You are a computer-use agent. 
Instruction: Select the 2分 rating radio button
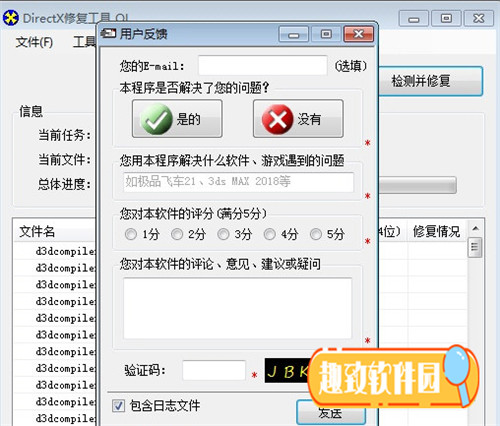coord(177,234)
